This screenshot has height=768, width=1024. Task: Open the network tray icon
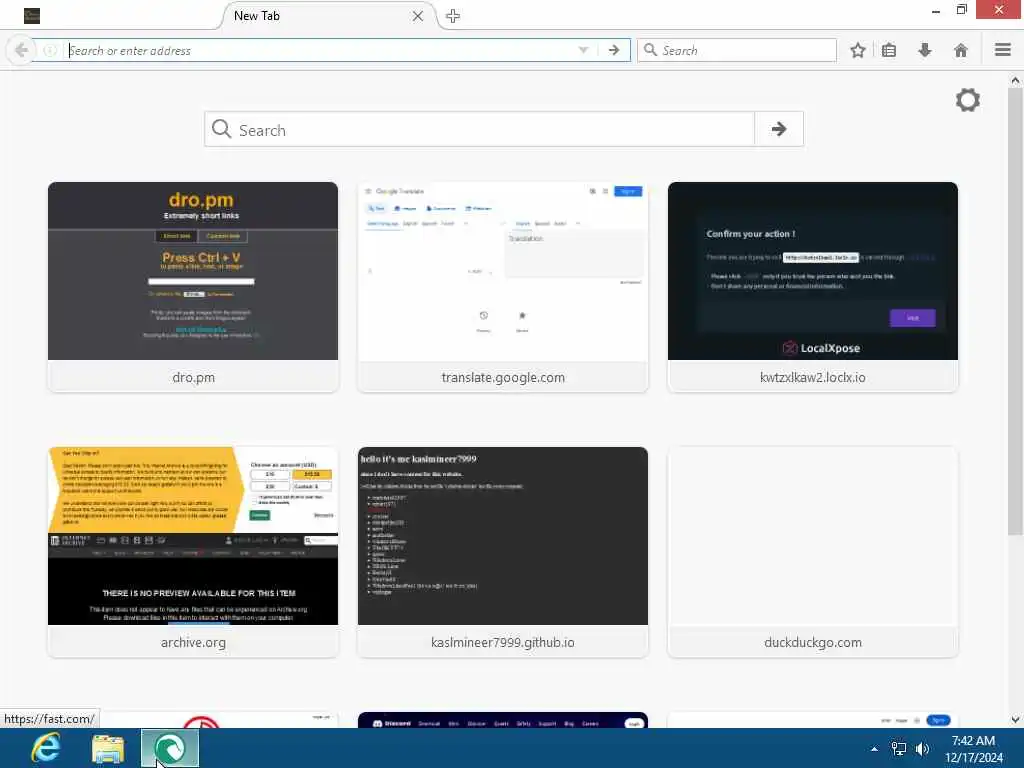point(899,749)
